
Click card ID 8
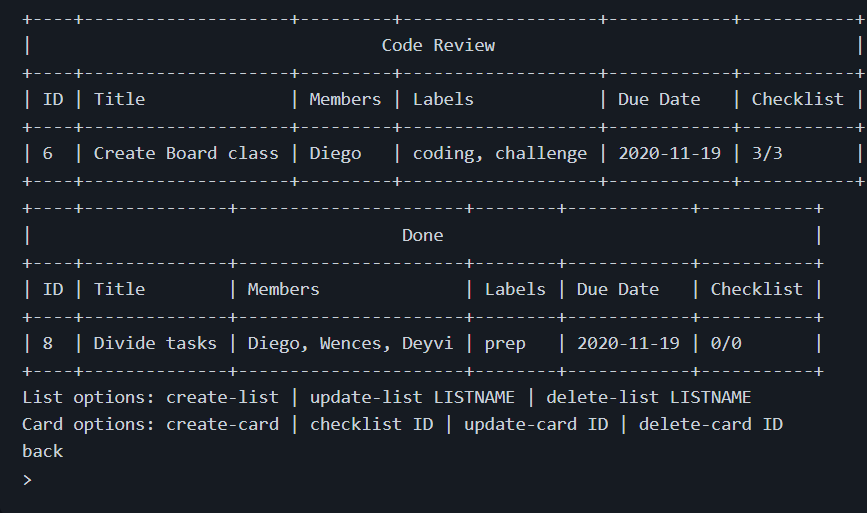[x=48, y=343]
